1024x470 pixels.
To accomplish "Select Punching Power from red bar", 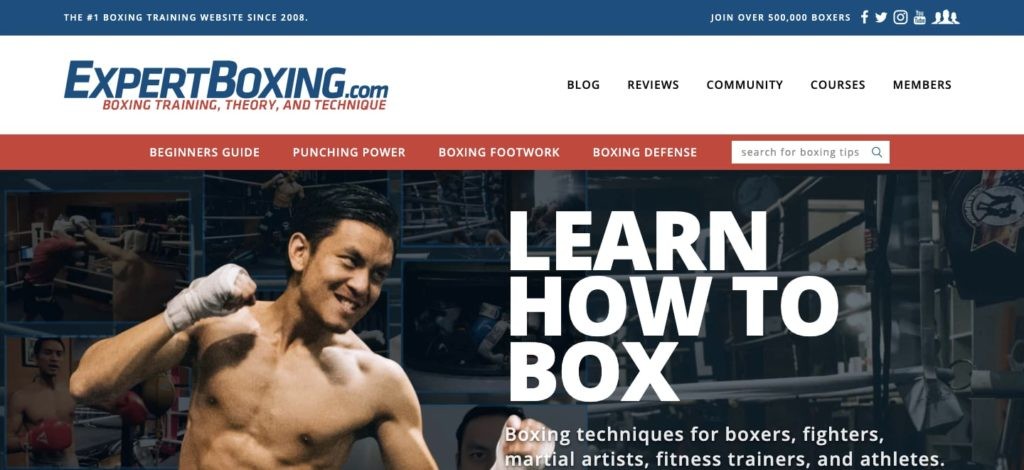I will (x=349, y=152).
